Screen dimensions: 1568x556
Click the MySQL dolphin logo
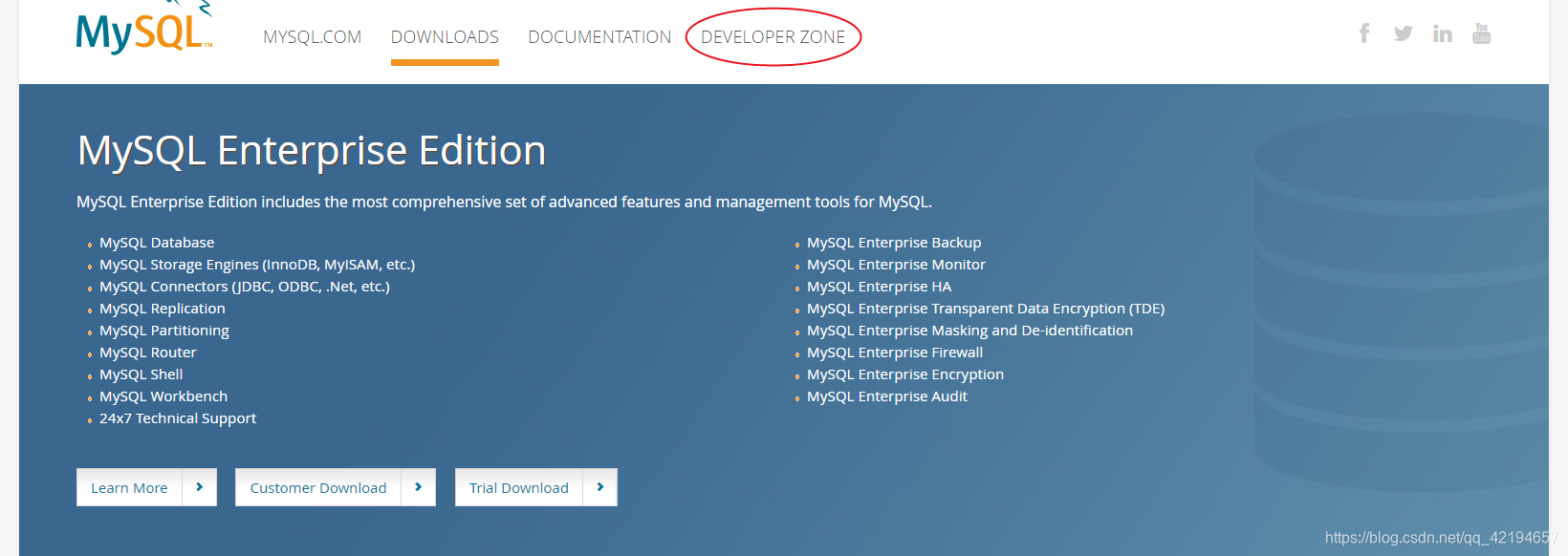(x=144, y=29)
